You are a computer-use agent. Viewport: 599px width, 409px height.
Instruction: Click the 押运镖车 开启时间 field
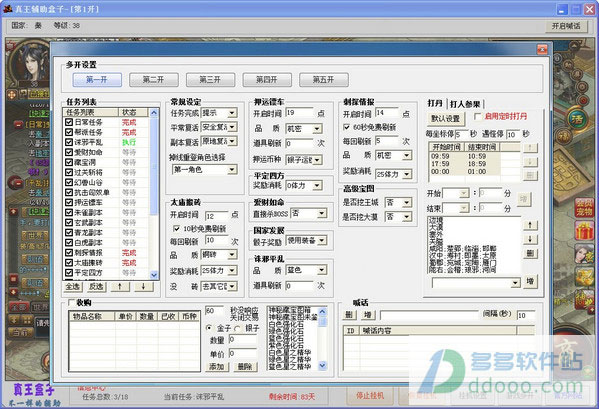(x=300, y=113)
